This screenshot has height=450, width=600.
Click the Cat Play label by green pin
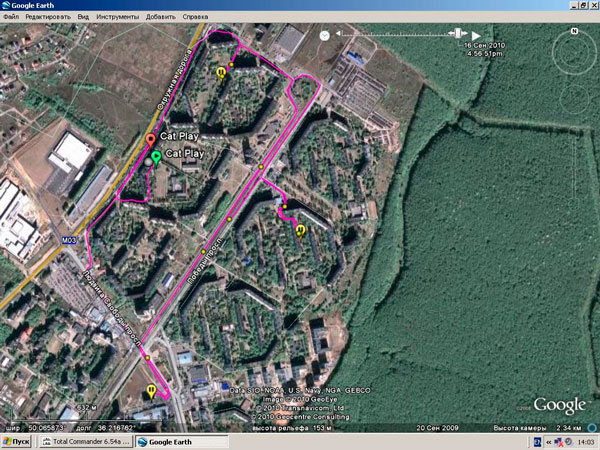click(x=184, y=154)
